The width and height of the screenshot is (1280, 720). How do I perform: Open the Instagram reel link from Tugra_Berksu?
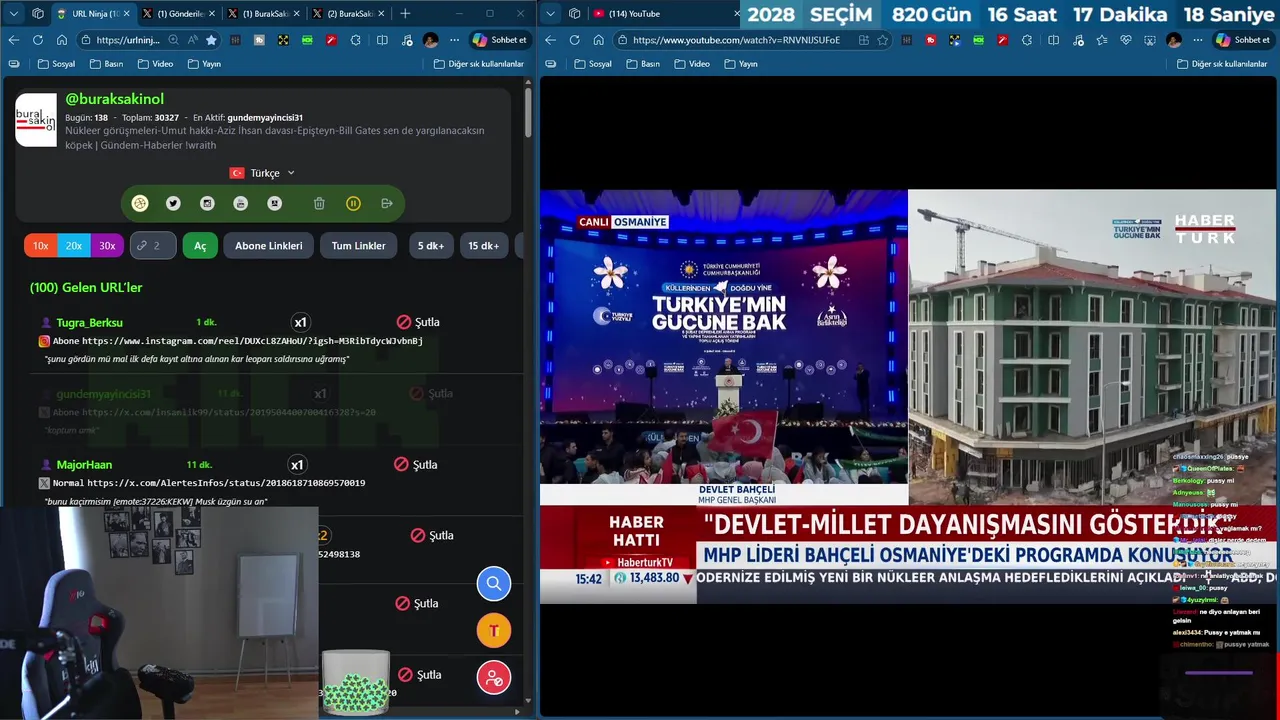point(252,341)
